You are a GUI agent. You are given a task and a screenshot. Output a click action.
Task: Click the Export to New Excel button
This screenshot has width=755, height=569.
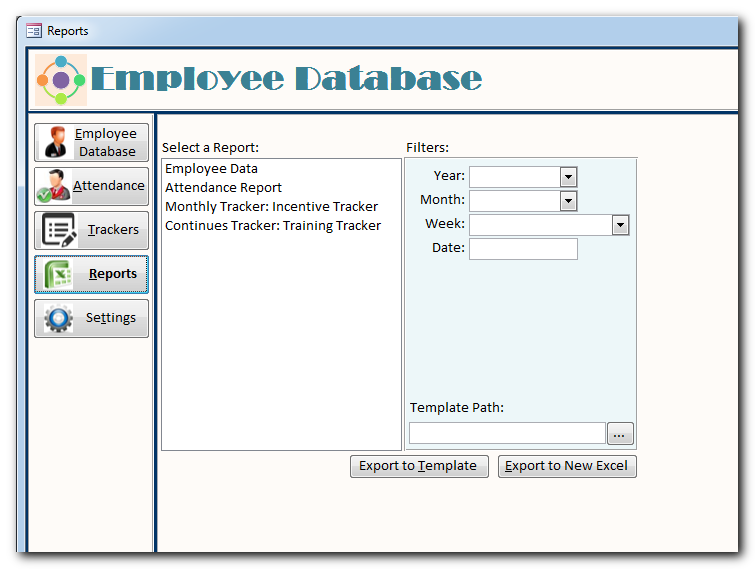coord(567,466)
